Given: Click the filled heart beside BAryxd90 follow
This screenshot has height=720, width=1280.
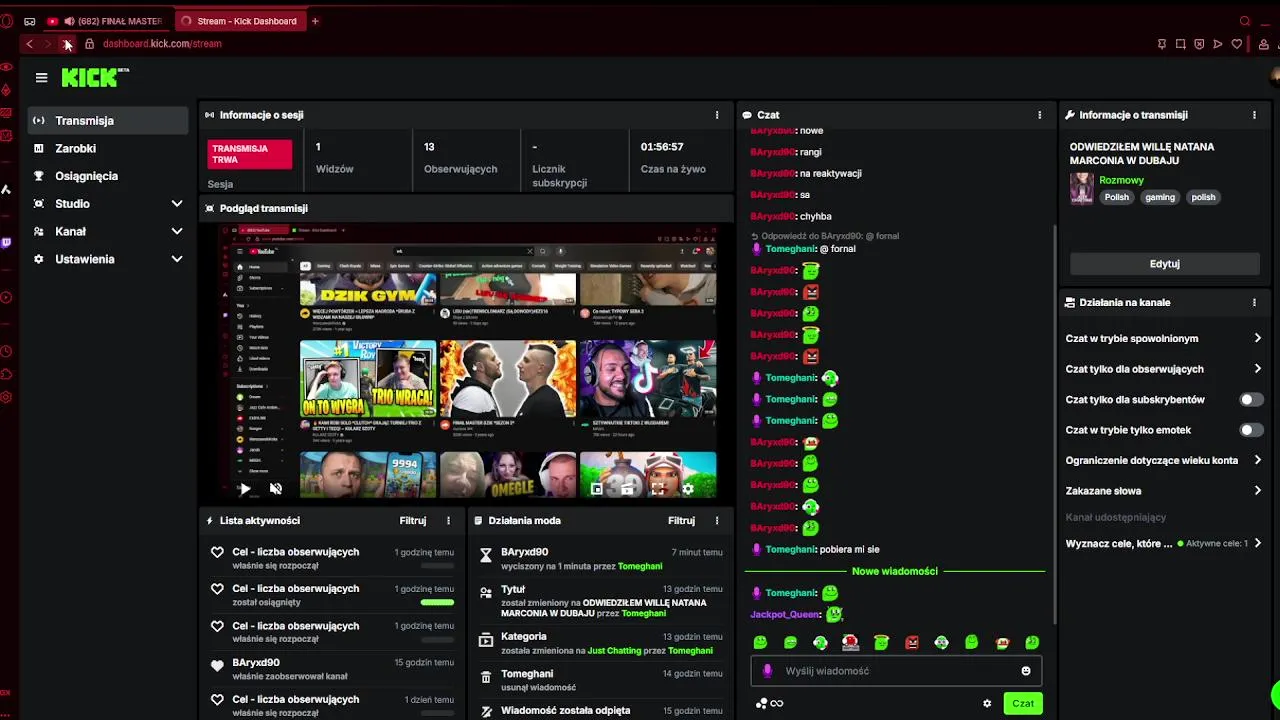Looking at the screenshot, I should click(217, 665).
